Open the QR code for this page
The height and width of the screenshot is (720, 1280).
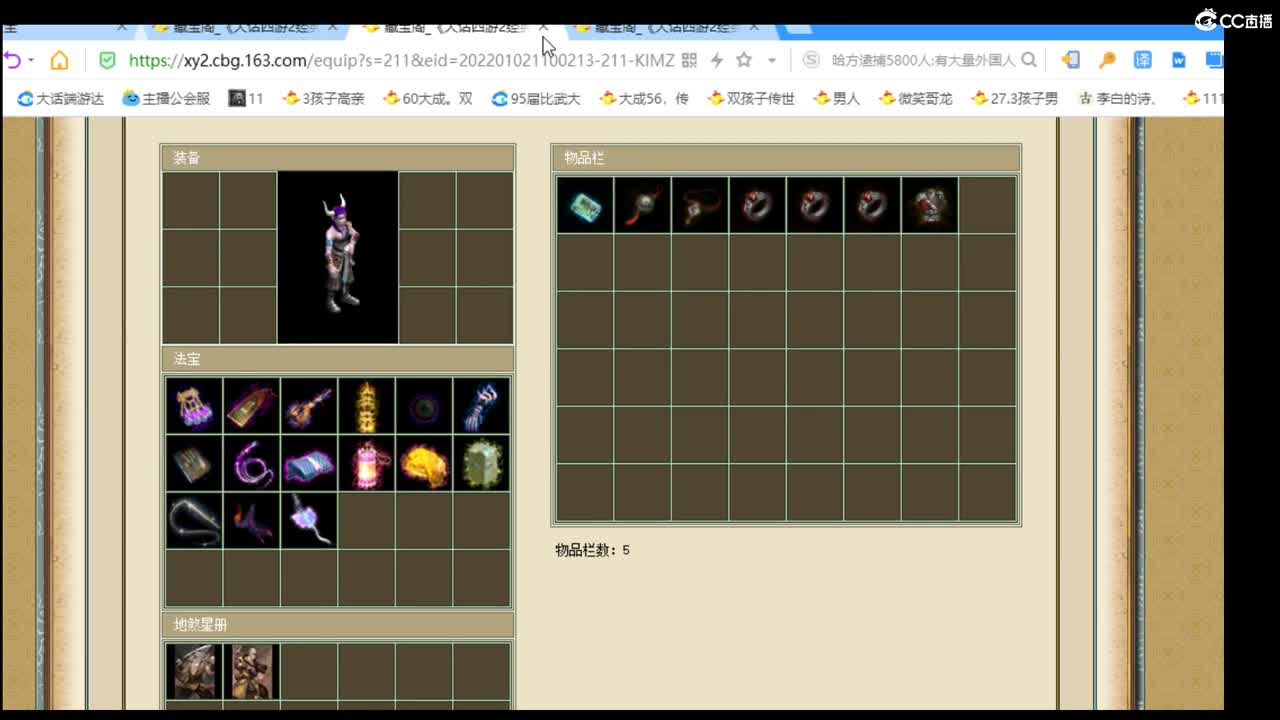tap(689, 60)
